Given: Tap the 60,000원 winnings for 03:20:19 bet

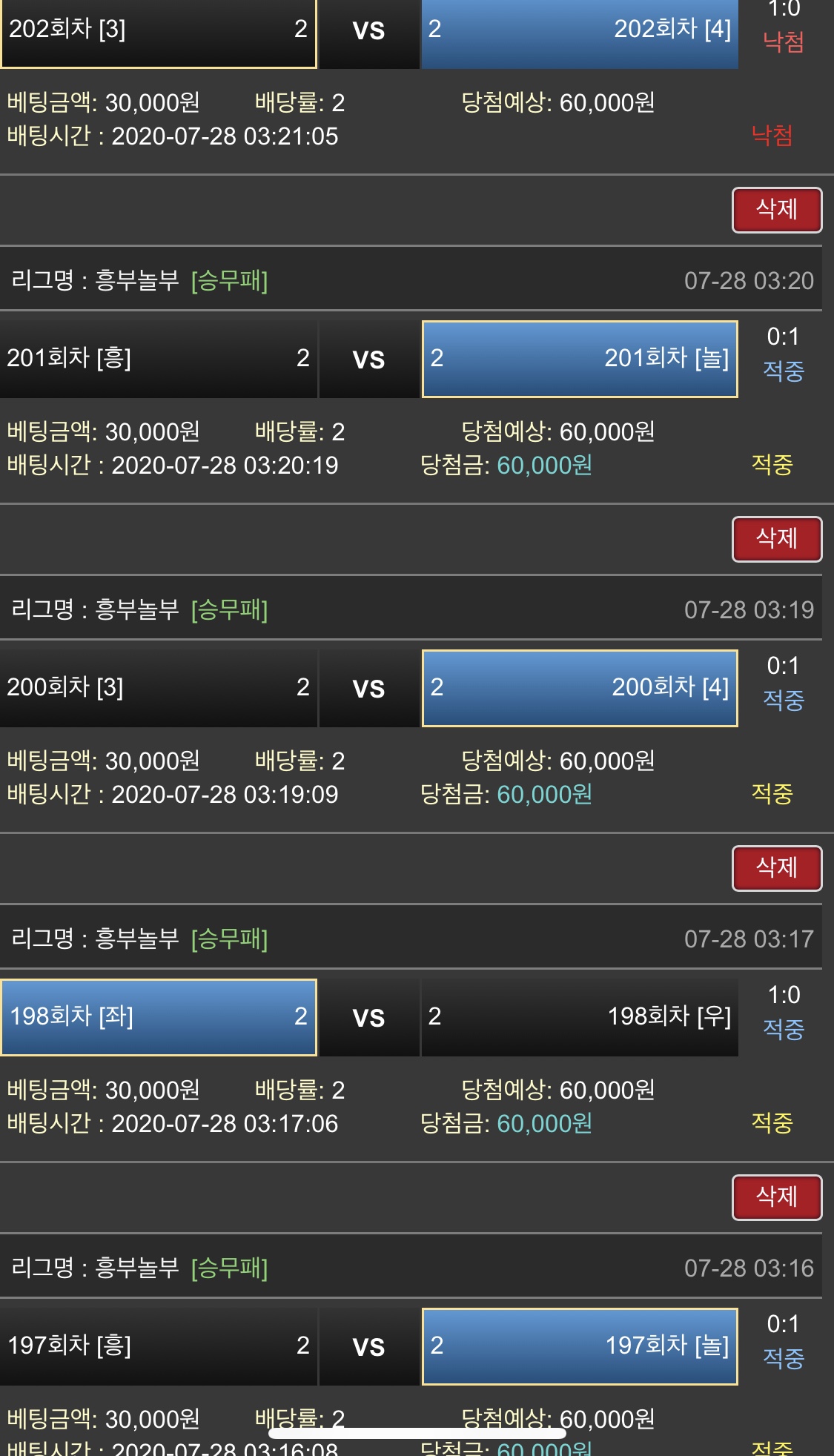Looking at the screenshot, I should point(544,466).
